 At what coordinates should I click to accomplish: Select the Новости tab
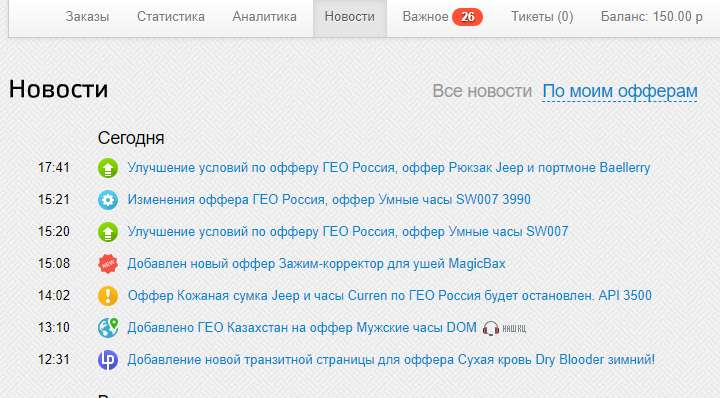(x=350, y=17)
